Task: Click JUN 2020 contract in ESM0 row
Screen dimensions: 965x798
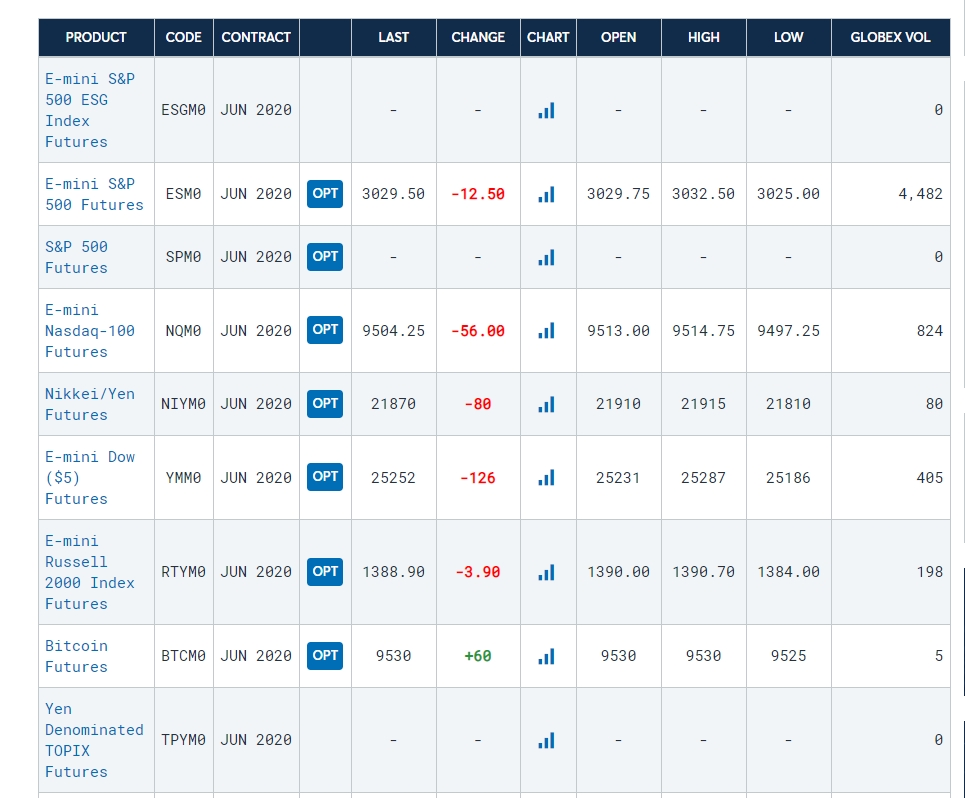Action: pyautogui.click(x=256, y=194)
